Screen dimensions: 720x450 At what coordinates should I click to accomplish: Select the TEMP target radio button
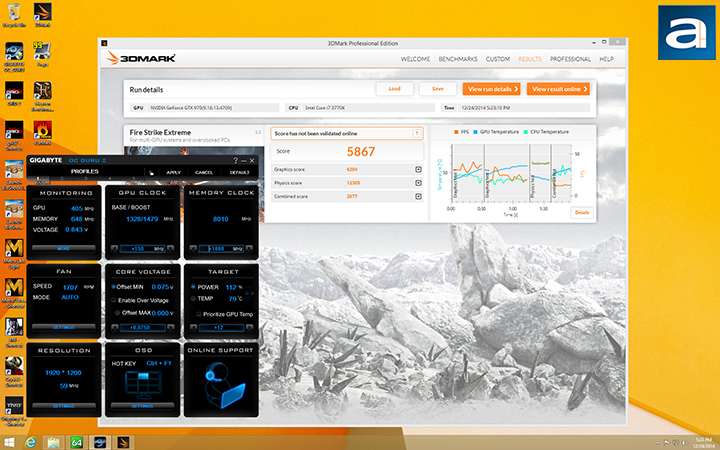(191, 298)
